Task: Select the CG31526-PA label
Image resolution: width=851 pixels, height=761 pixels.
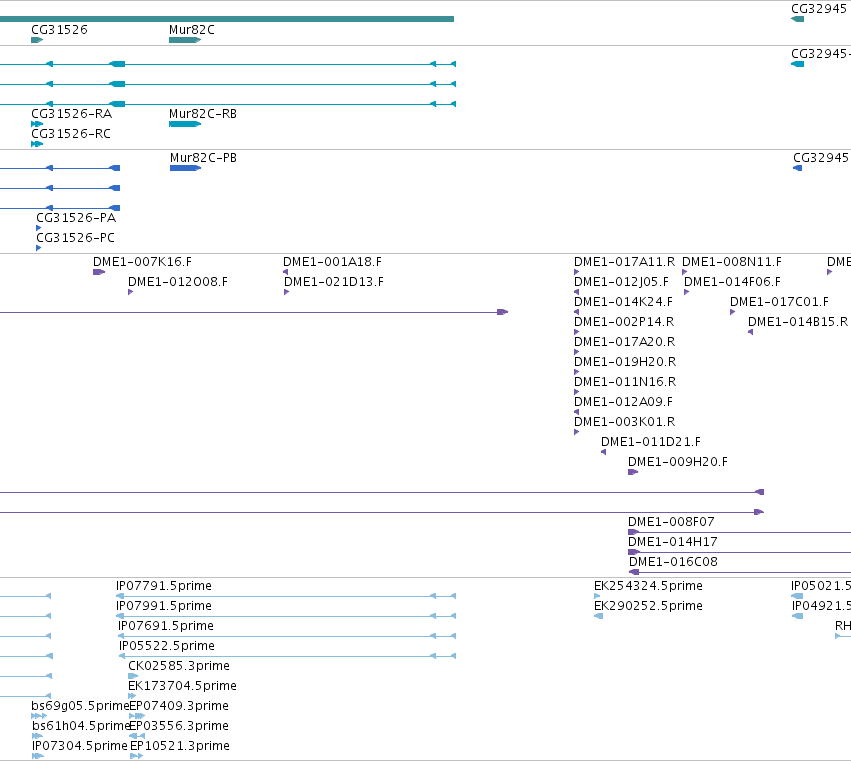Action: point(76,218)
